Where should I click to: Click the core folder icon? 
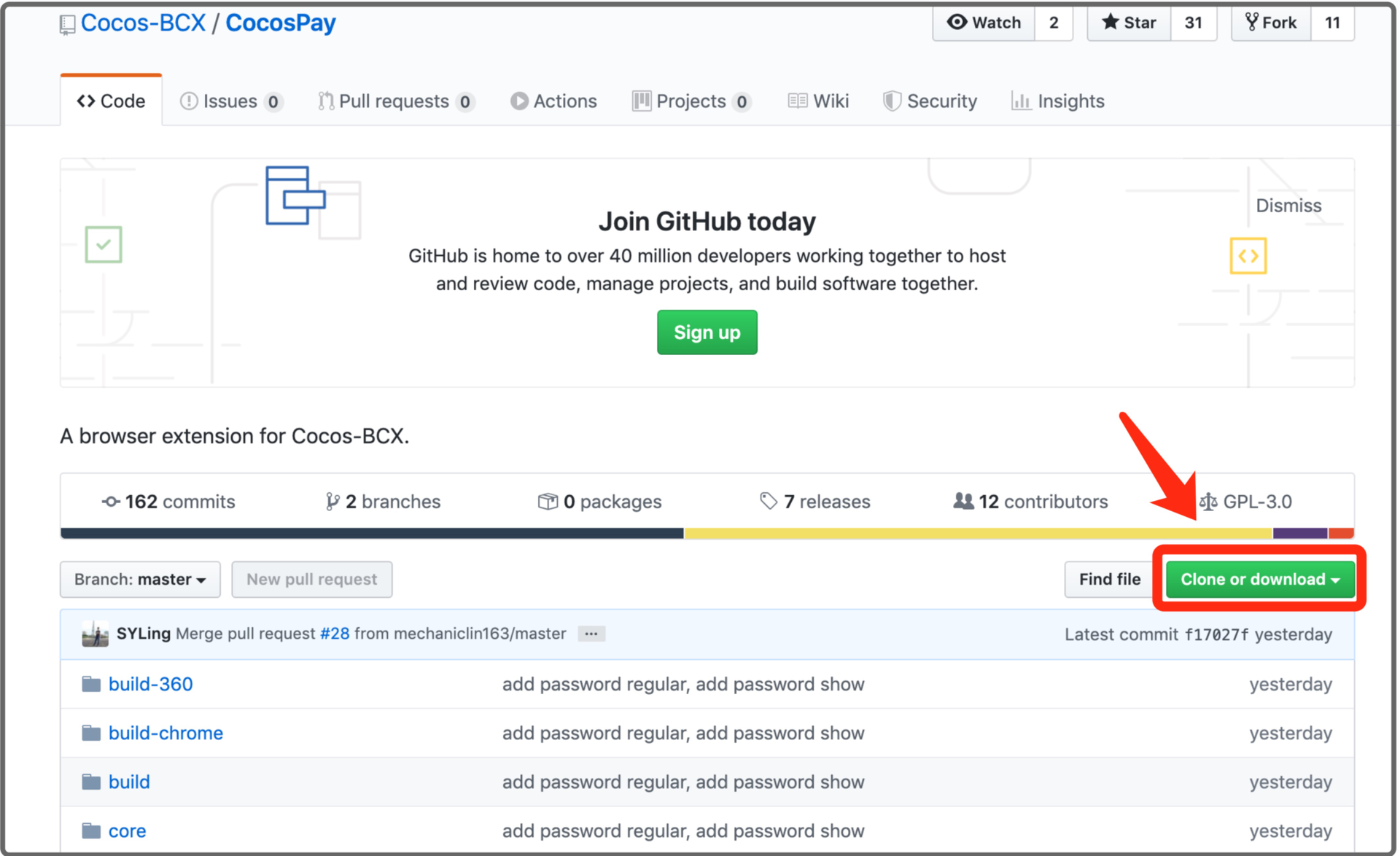91,830
